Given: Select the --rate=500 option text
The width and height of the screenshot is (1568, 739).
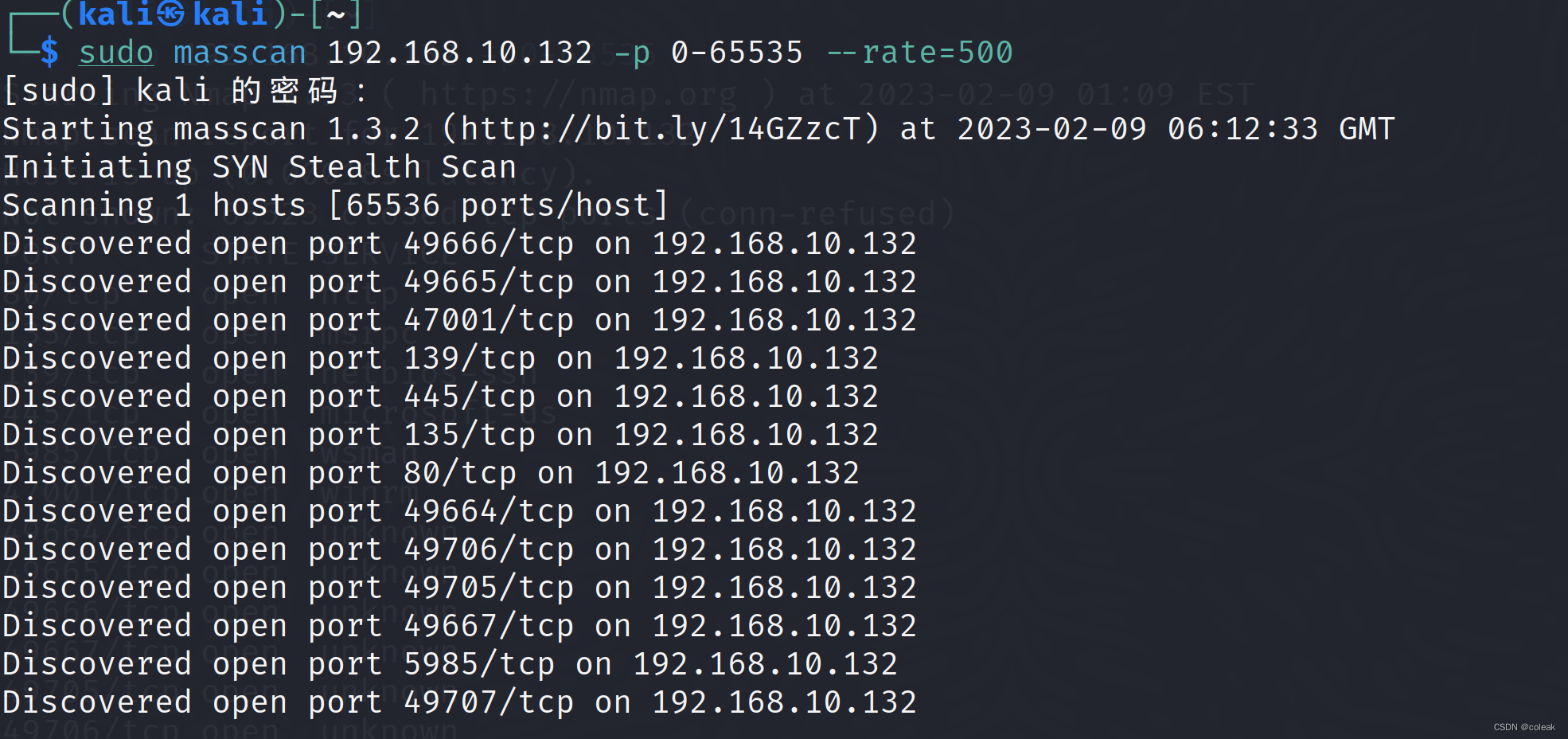Looking at the screenshot, I should 919,53.
